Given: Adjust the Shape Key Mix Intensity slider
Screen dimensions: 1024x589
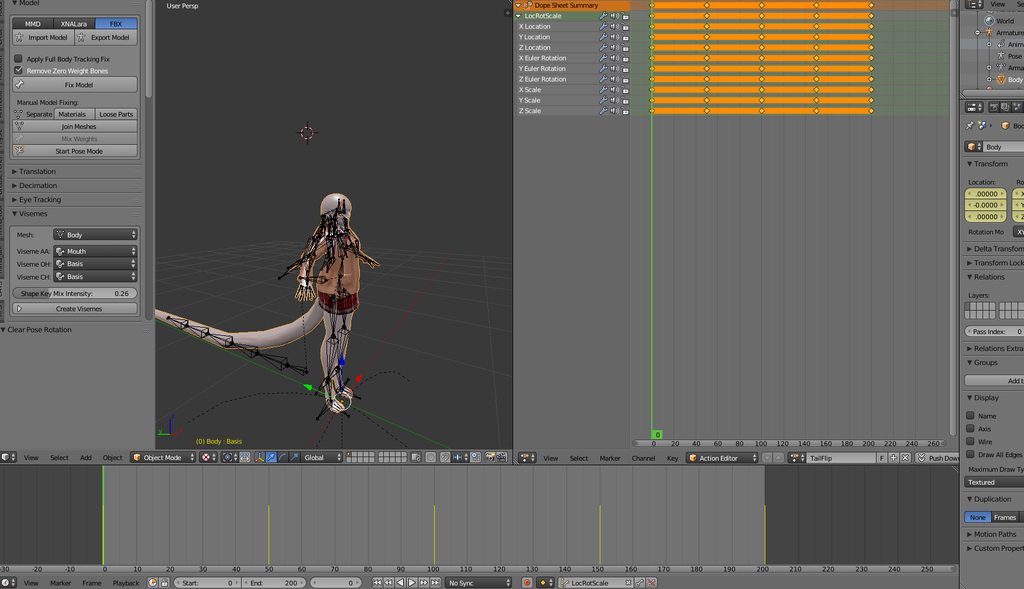Looking at the screenshot, I should [74, 294].
